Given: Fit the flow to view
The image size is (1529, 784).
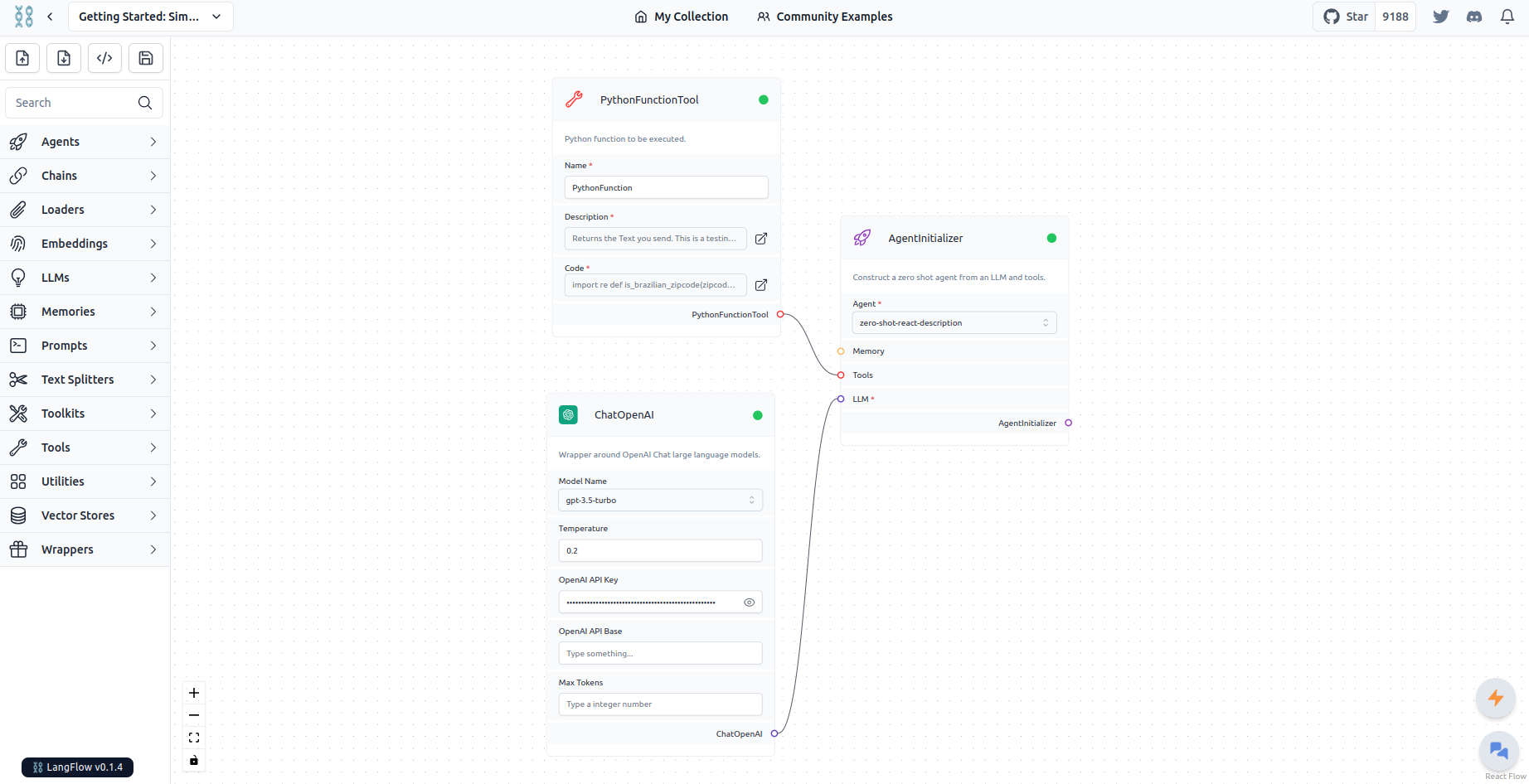Looking at the screenshot, I should (x=194, y=738).
